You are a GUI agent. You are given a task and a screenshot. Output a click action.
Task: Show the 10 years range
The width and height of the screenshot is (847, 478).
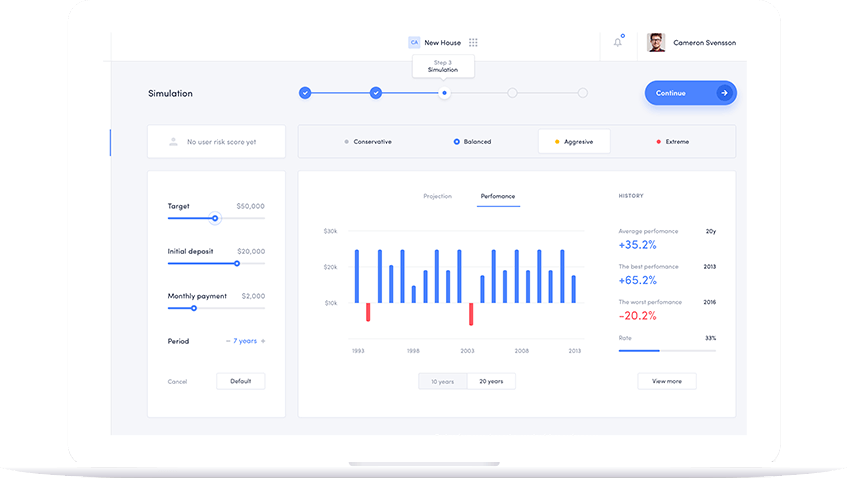coord(443,381)
